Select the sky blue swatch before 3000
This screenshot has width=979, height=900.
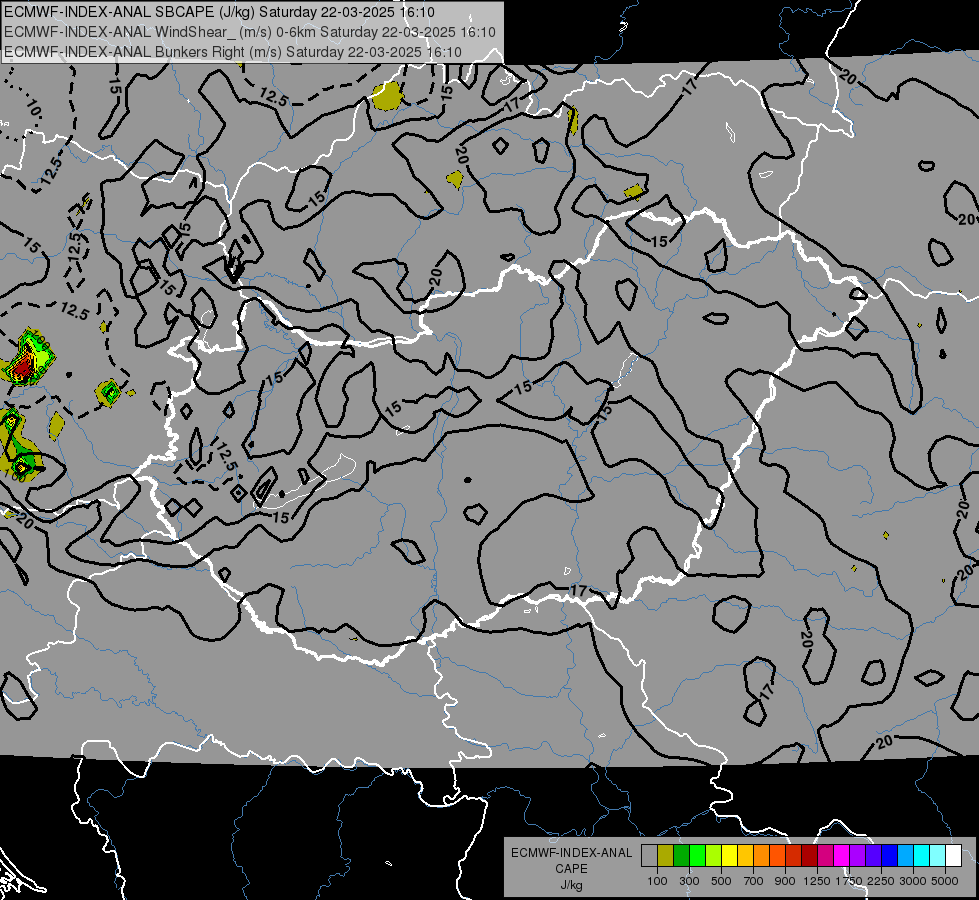click(x=906, y=855)
